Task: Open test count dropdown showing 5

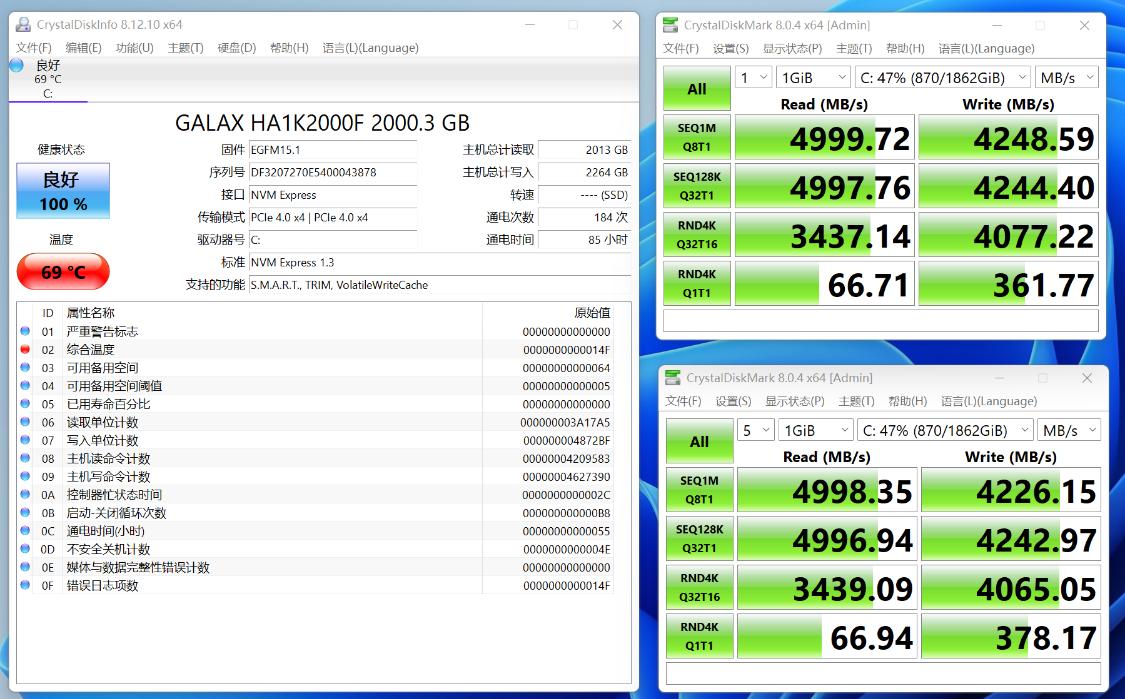Action: click(x=755, y=430)
